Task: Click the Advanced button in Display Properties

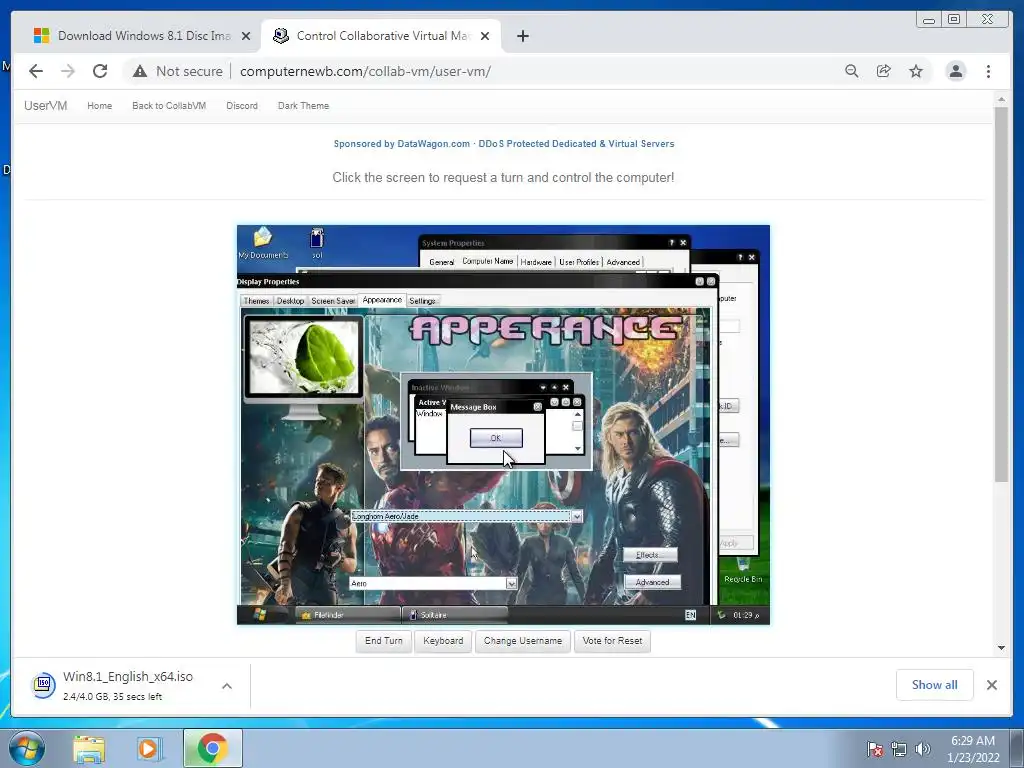Action: [652, 582]
